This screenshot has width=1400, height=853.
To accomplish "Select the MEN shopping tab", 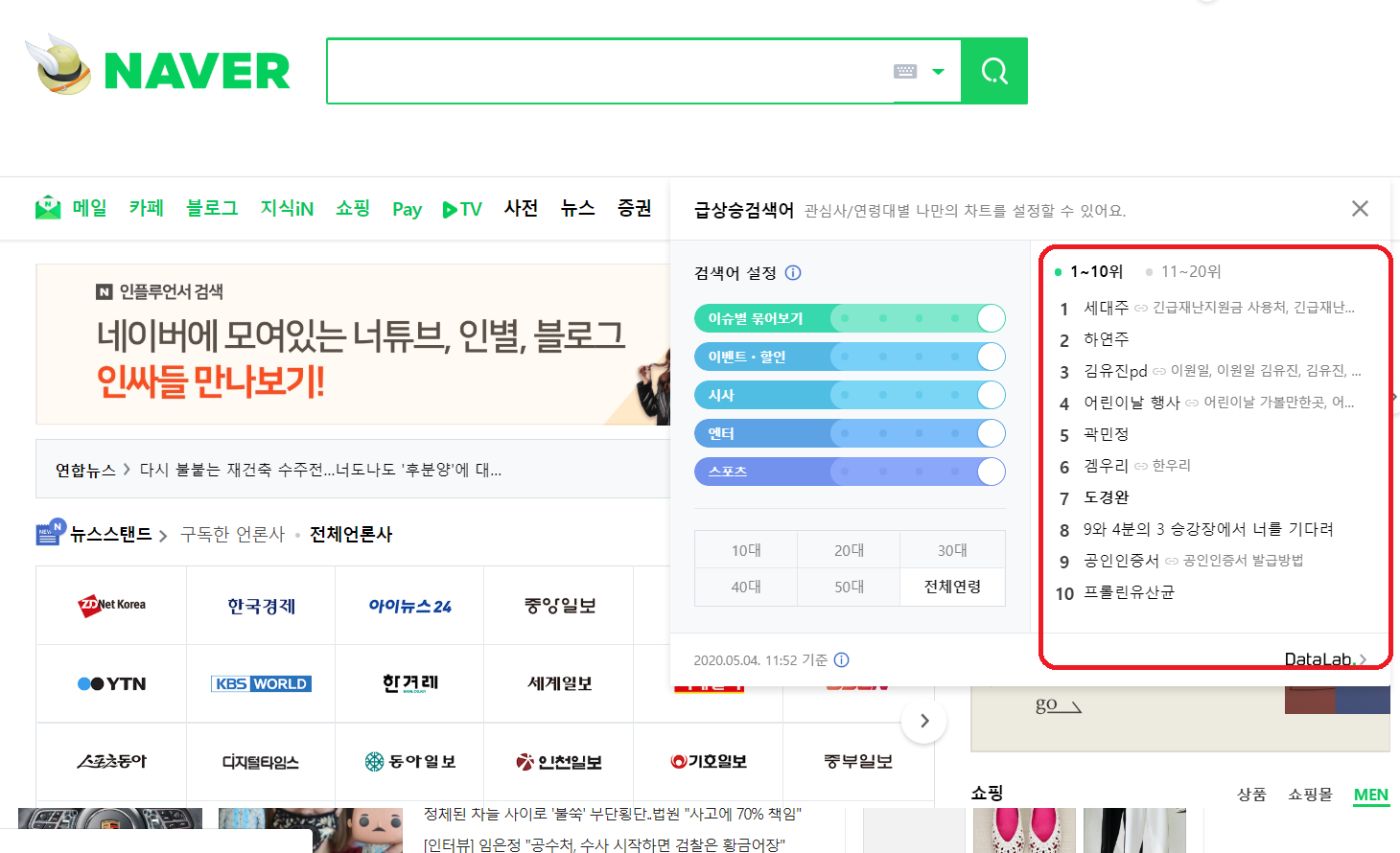I will coord(1371,795).
